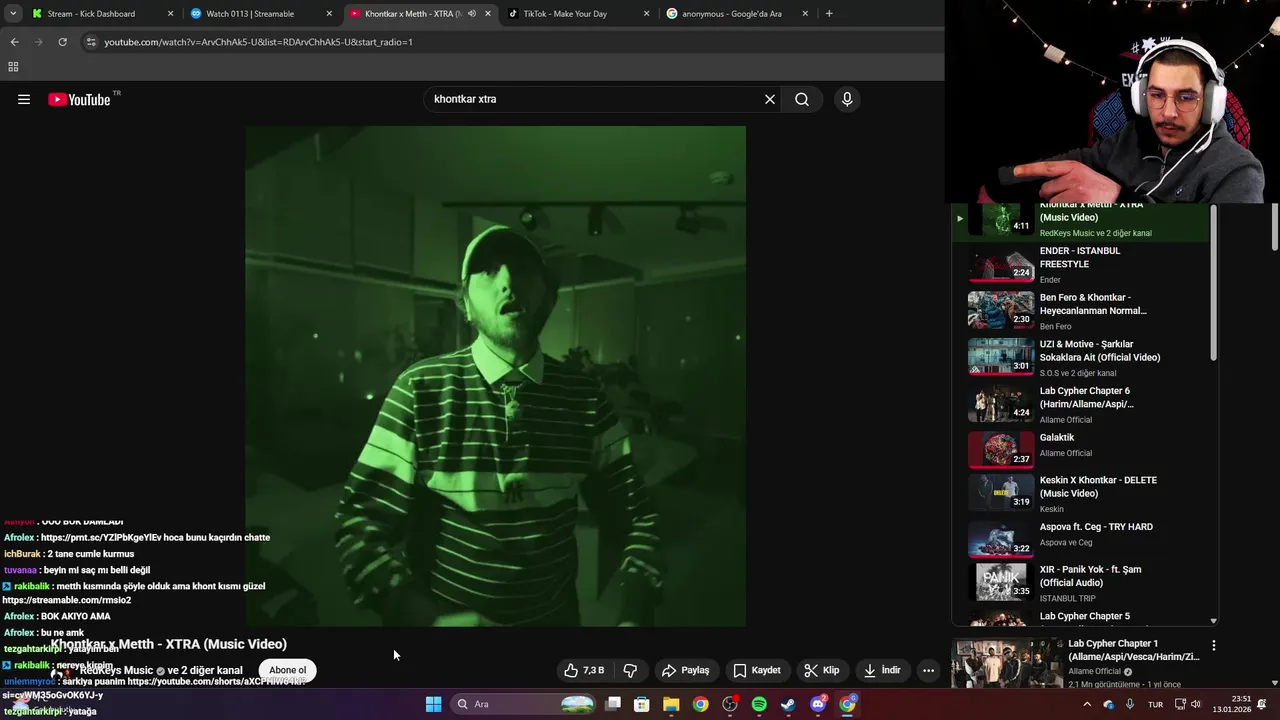
Task: Dislike the video
Action: [630, 670]
